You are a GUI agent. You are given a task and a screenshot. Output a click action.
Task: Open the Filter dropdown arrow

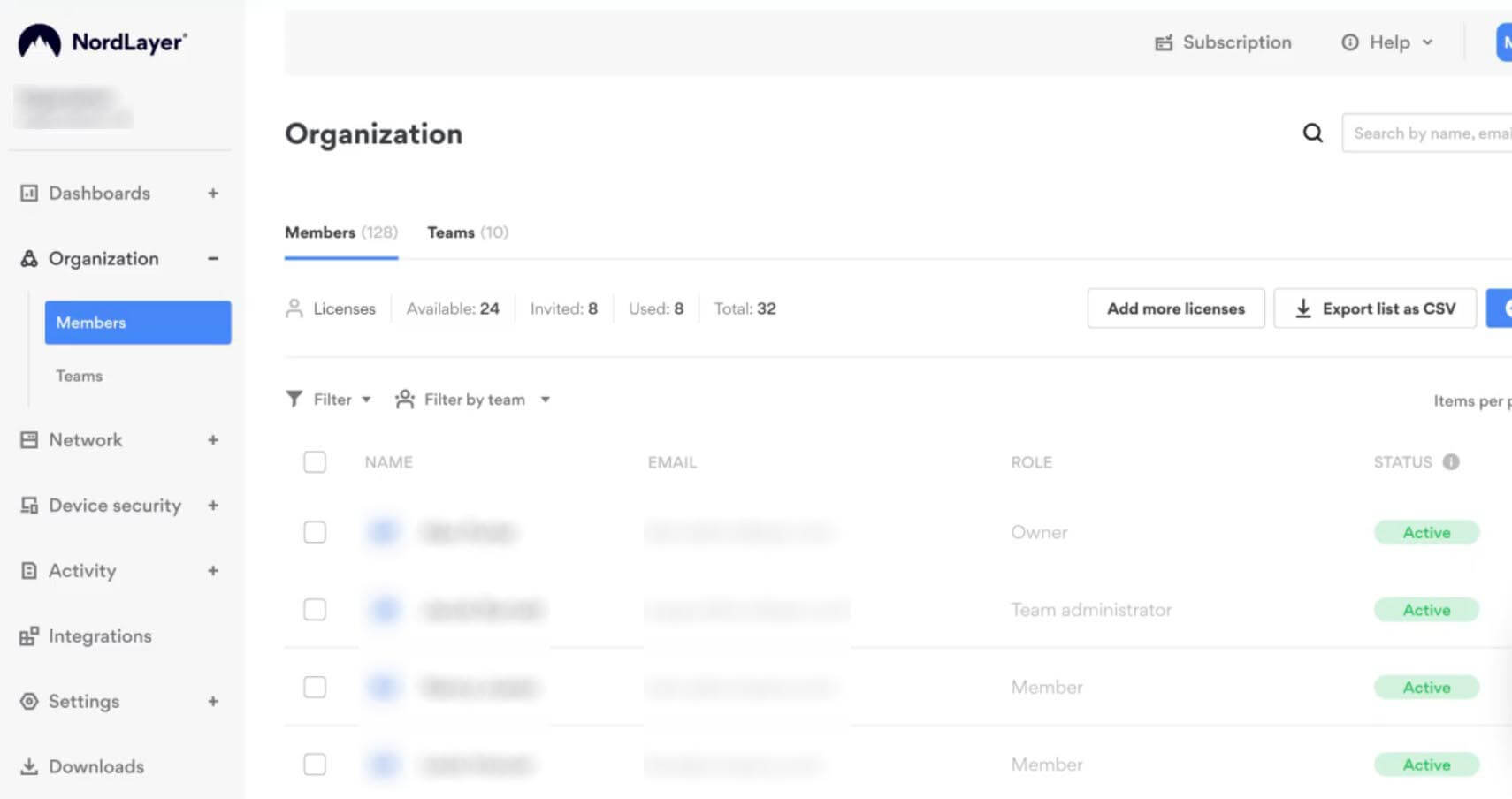[366, 399]
